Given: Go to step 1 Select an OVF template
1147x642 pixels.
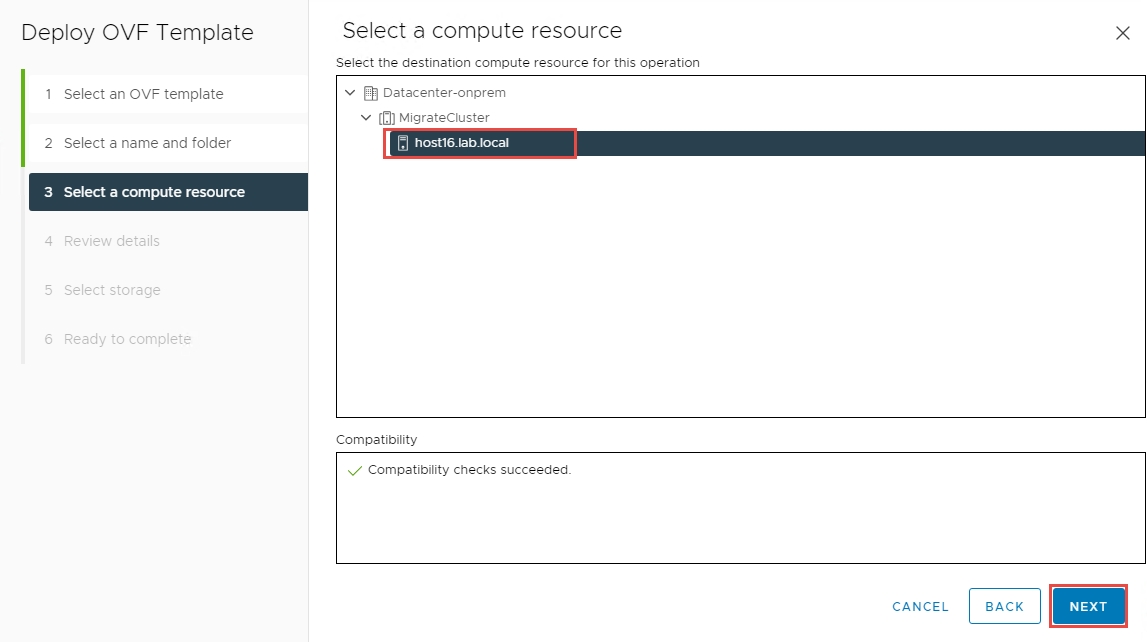Looking at the screenshot, I should [x=143, y=94].
